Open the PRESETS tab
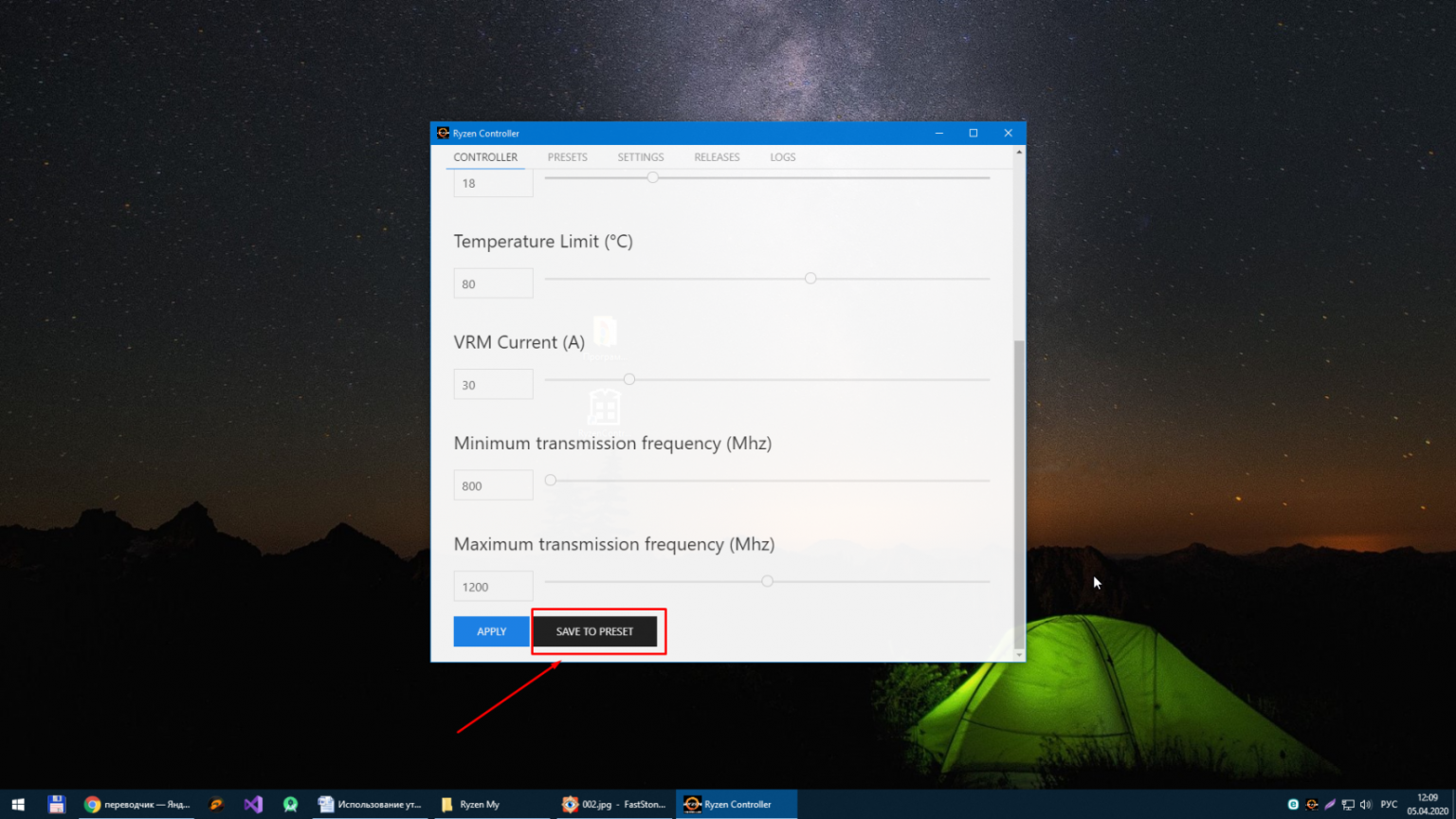Viewport: 1456px width, 819px height. point(568,157)
